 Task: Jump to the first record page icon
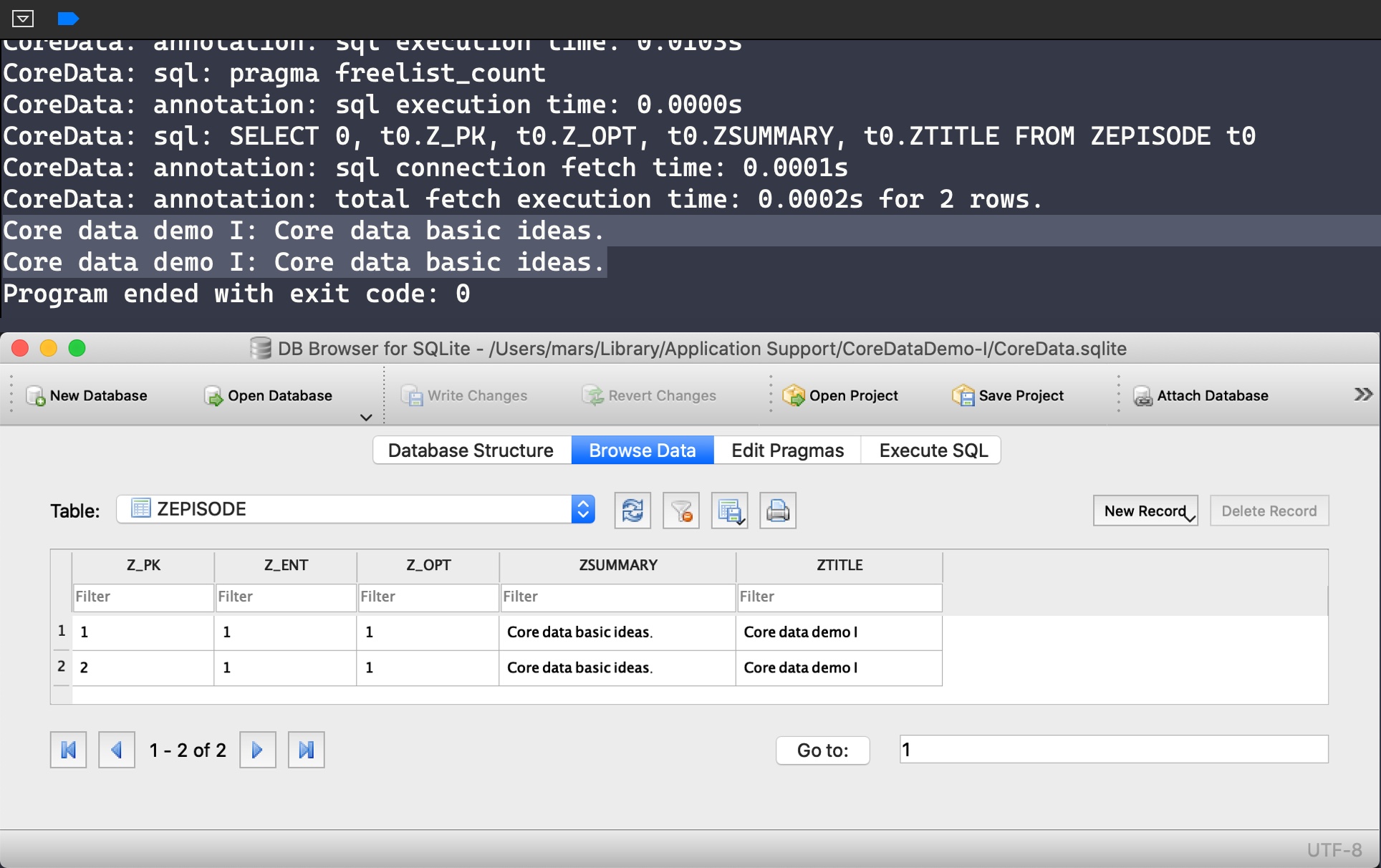(68, 750)
